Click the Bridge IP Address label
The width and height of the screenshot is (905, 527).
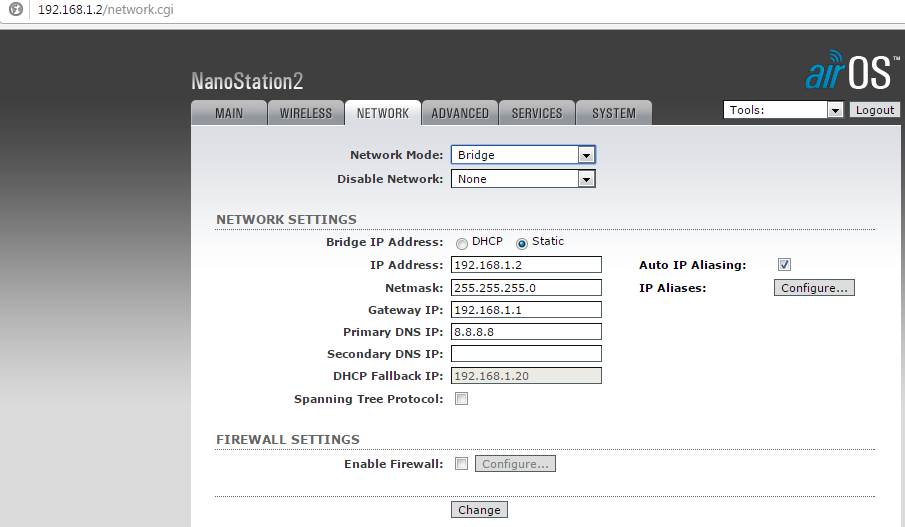(x=384, y=242)
